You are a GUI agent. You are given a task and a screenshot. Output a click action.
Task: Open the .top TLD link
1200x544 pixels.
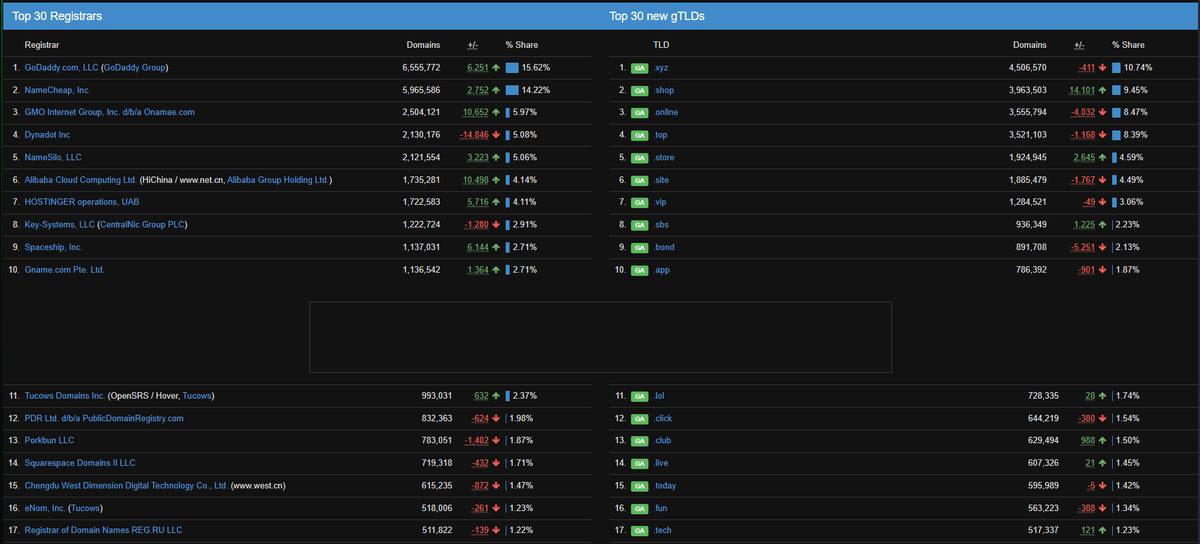pos(661,134)
